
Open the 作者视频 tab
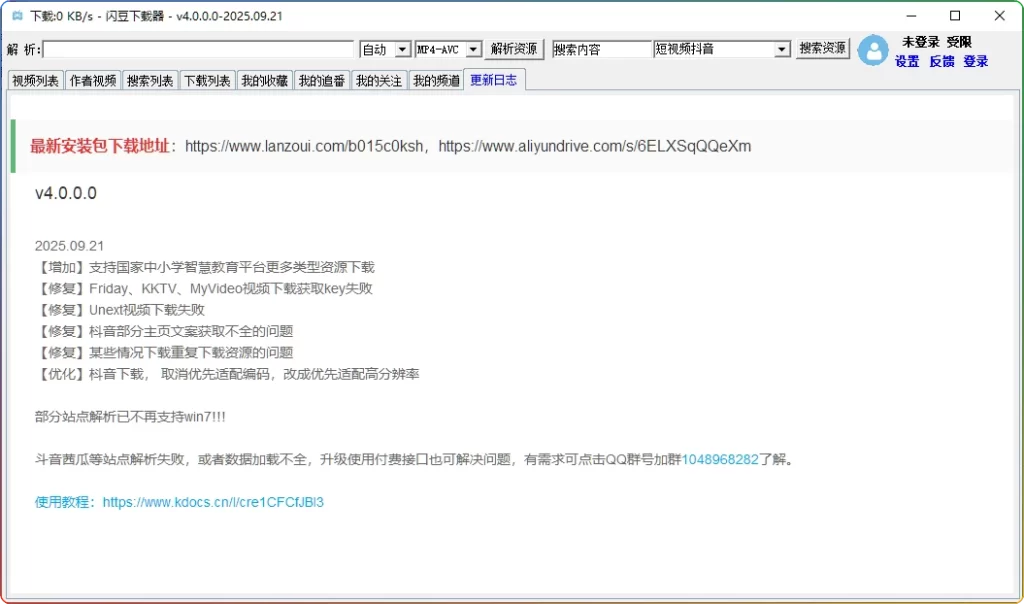click(93, 81)
